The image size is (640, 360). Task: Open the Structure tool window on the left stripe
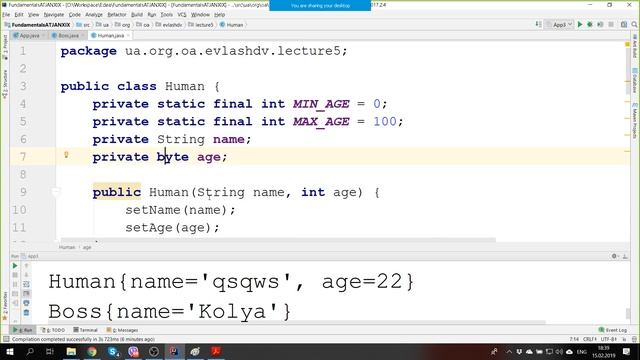click(5, 84)
